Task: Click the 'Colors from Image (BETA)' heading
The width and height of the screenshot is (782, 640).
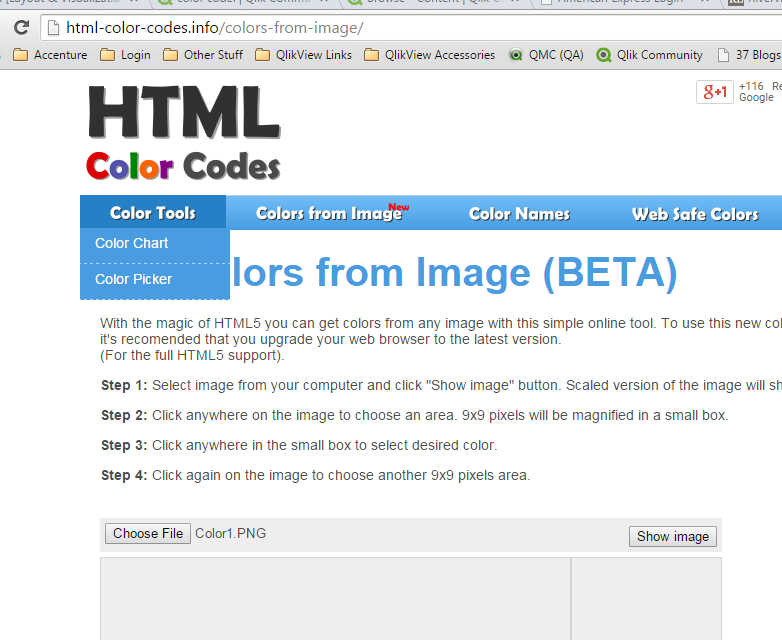Action: pyautogui.click(x=455, y=272)
